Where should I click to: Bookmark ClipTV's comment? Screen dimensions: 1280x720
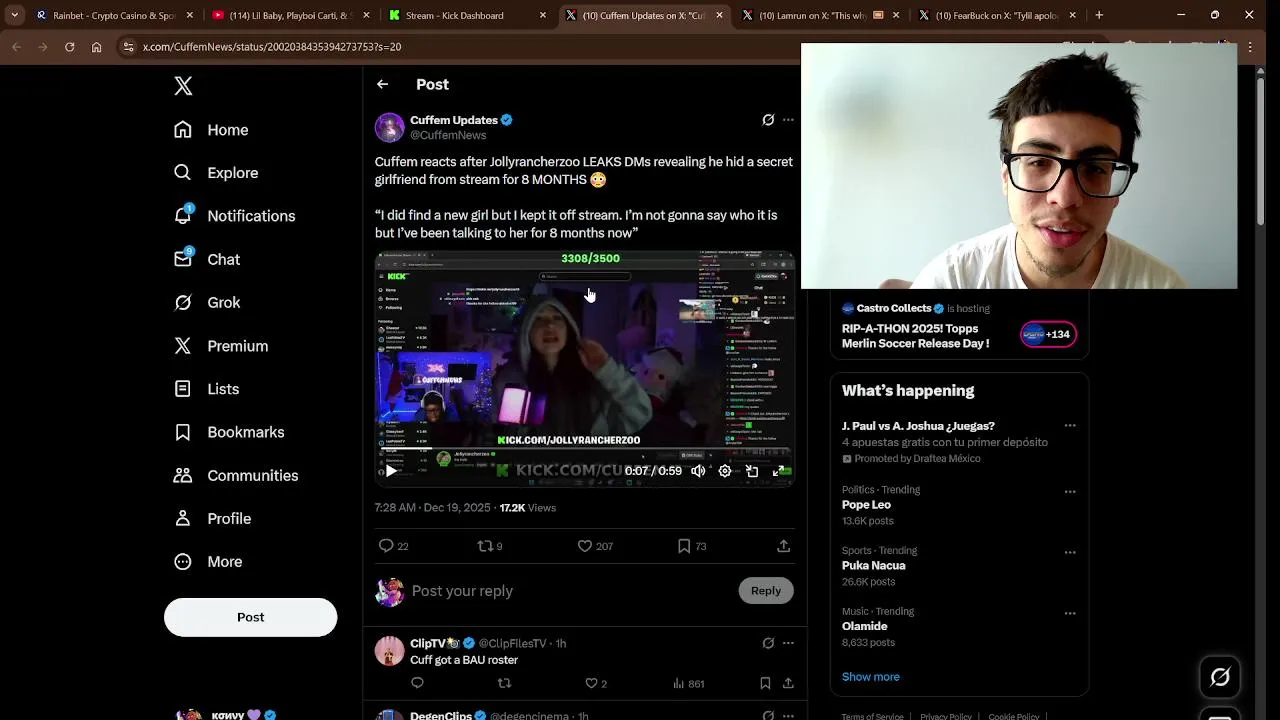[765, 683]
